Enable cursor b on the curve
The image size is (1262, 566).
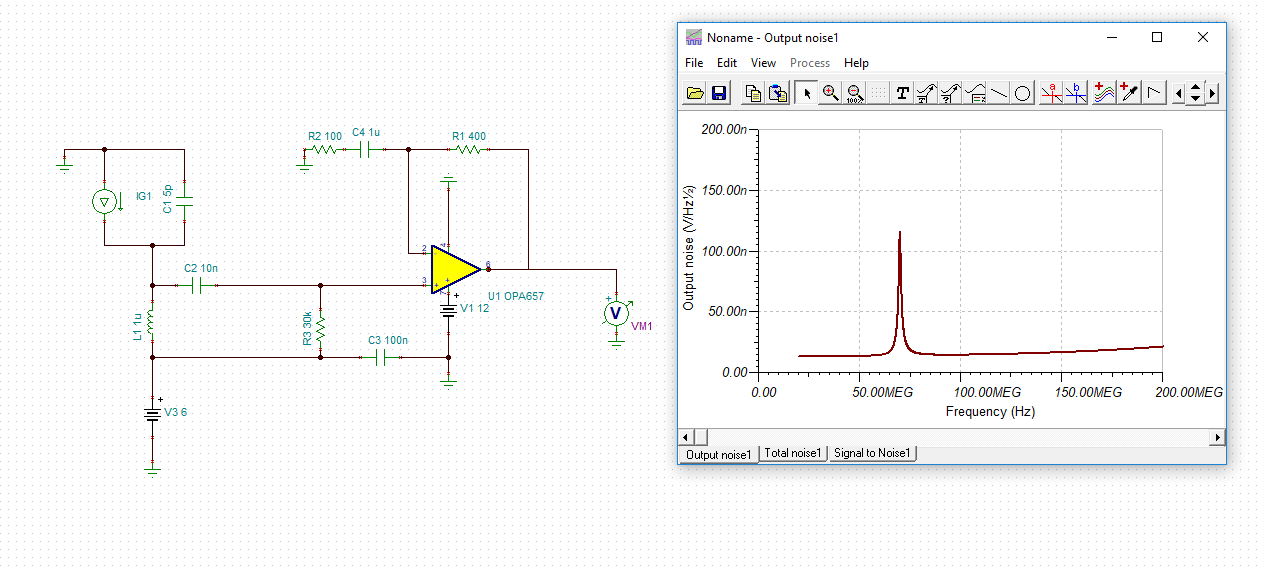1075,93
